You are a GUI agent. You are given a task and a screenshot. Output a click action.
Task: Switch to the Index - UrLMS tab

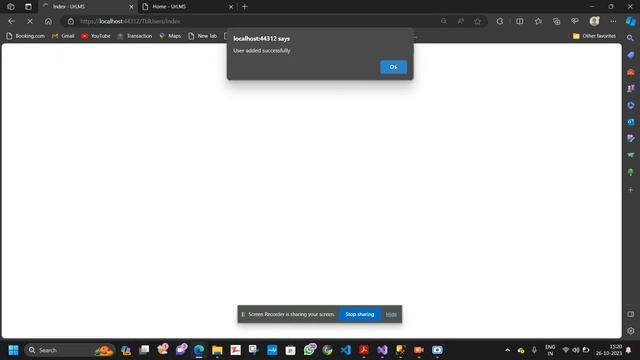88,7
